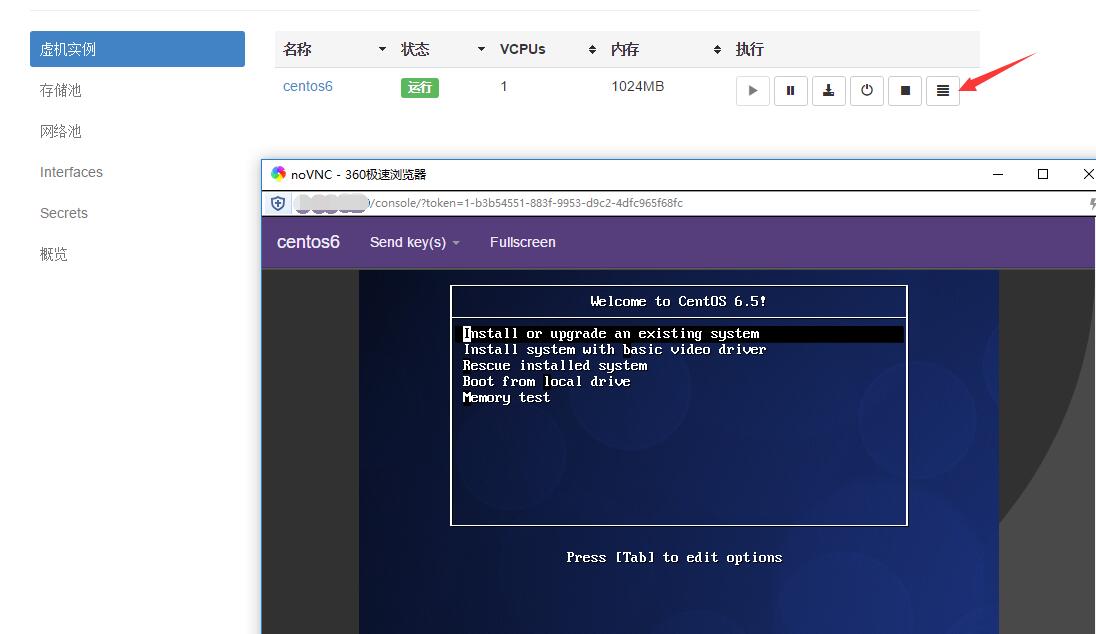Image resolution: width=1096 pixels, height=634 pixels.
Task: Click the 执行 column header
Action: pos(749,49)
